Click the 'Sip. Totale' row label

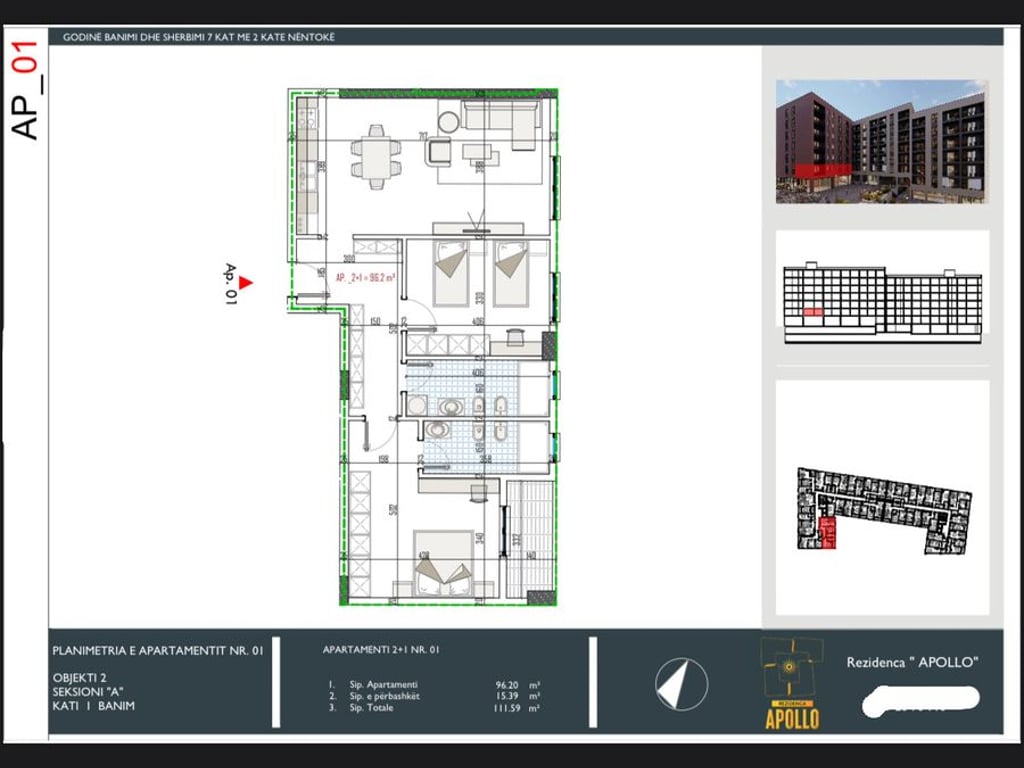(371, 708)
